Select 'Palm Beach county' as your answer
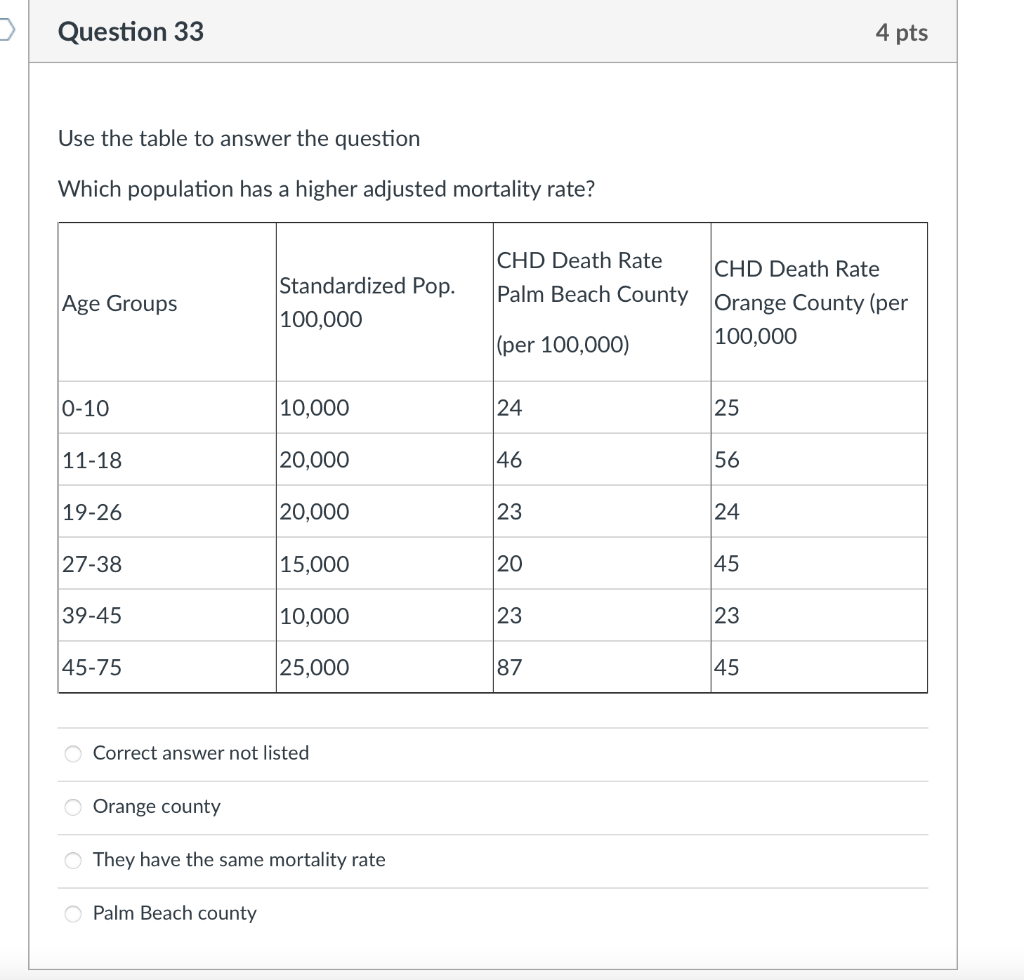 pyautogui.click(x=72, y=912)
